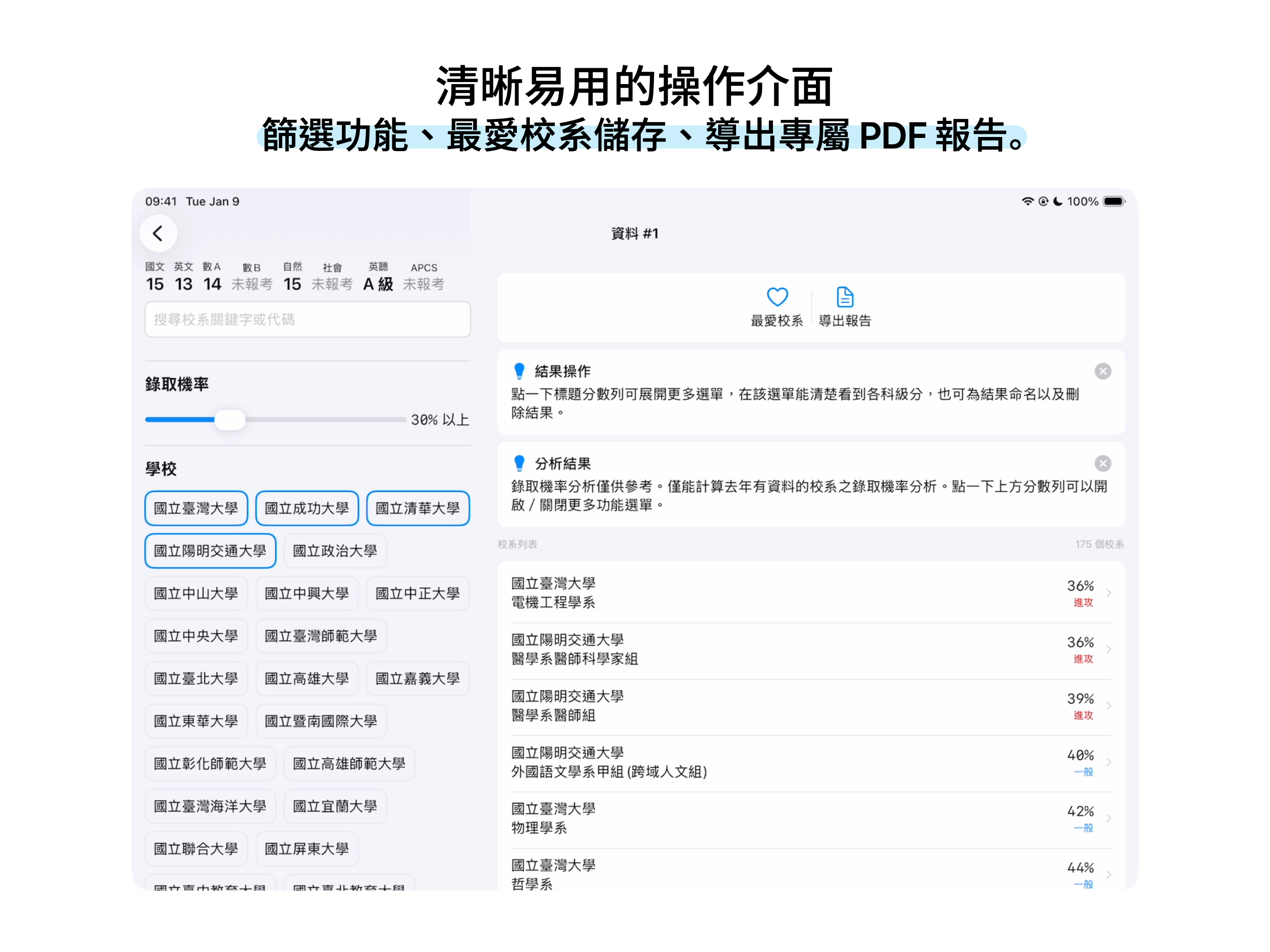The image size is (1270, 952).
Task: Select the 國立高雄大學 filter chip
Action: click(306, 679)
